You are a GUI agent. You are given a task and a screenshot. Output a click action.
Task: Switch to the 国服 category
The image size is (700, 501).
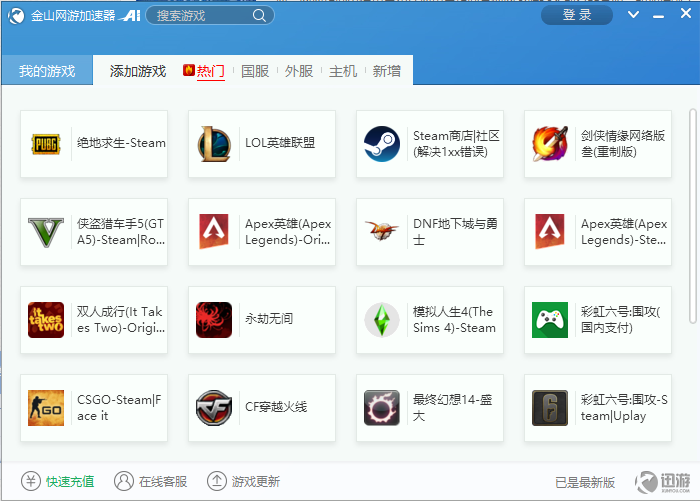coord(255,71)
